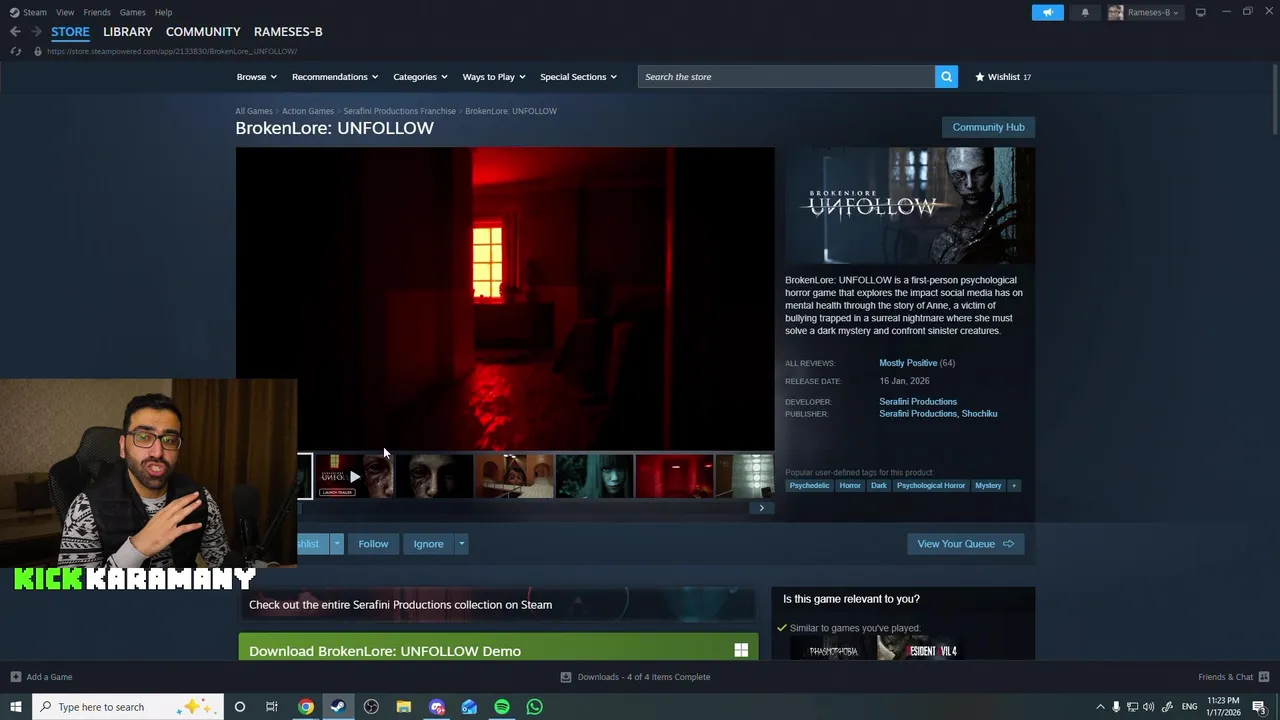1280x720 pixels.
Task: Select the Psychedelic tag
Action: tap(809, 485)
